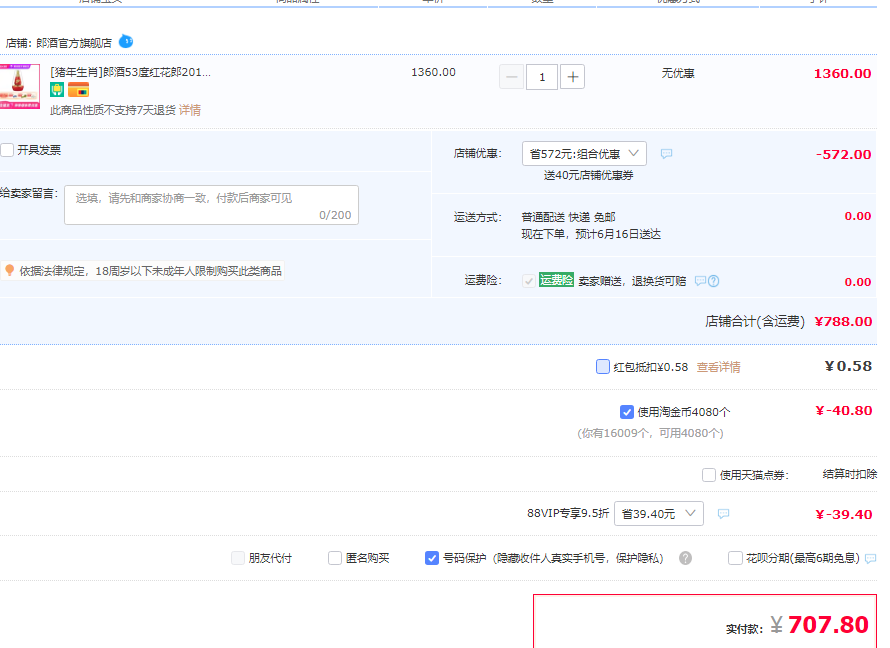Click the comment icon next to store discount dropdown
Screen dimensions: 890x648
click(x=666, y=154)
